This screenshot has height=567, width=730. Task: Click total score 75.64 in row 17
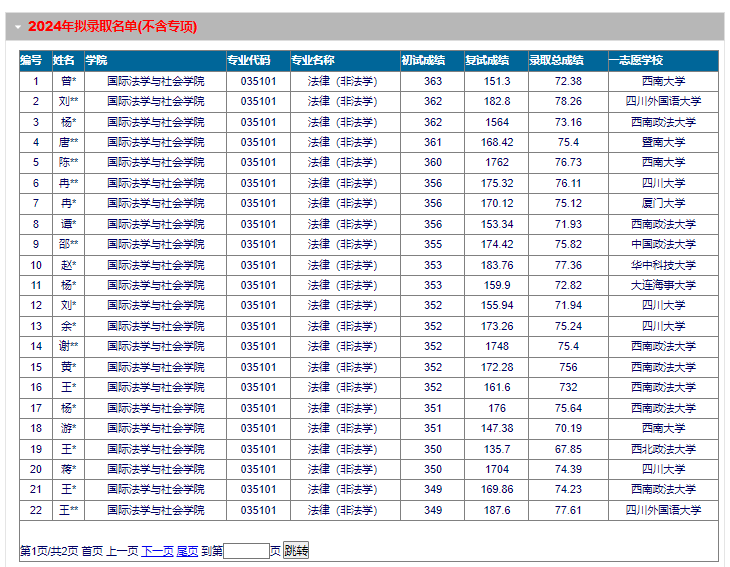click(568, 408)
